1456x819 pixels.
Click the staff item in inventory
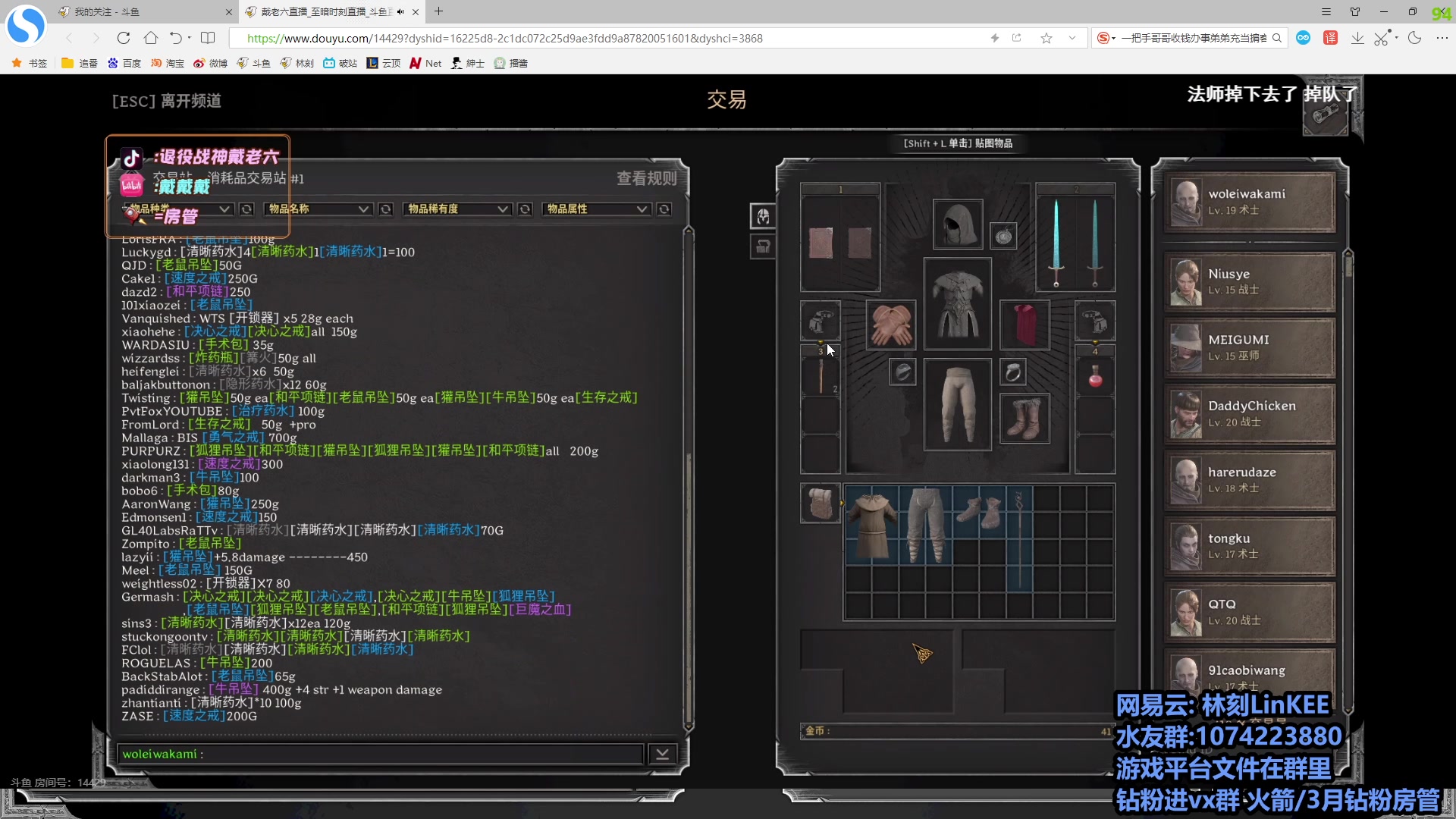click(1019, 538)
